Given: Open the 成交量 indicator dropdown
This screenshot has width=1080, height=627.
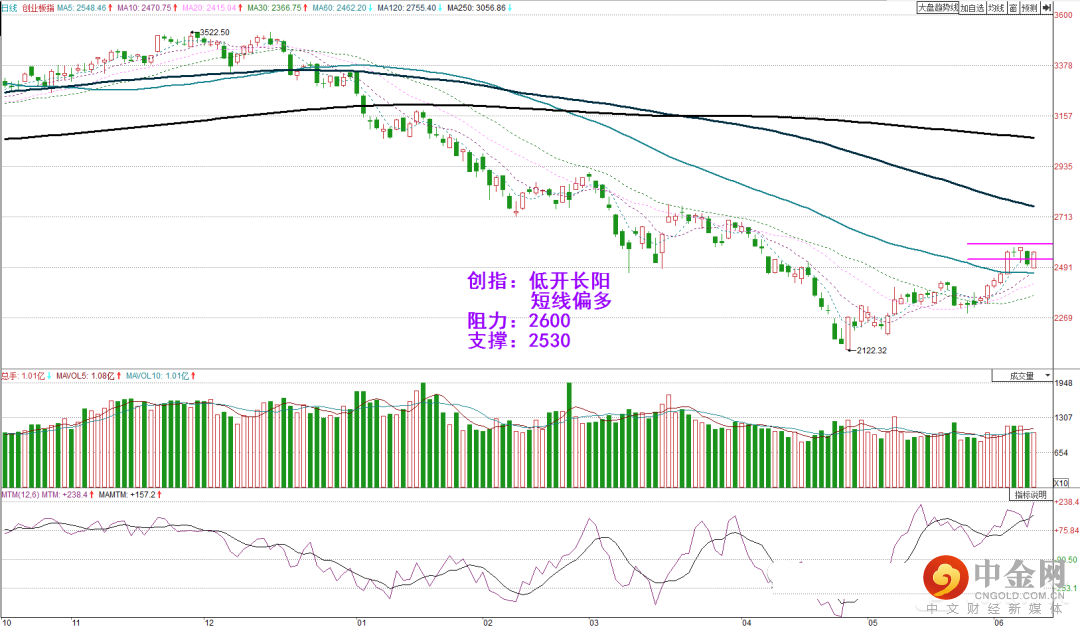Looking at the screenshot, I should click(1022, 376).
